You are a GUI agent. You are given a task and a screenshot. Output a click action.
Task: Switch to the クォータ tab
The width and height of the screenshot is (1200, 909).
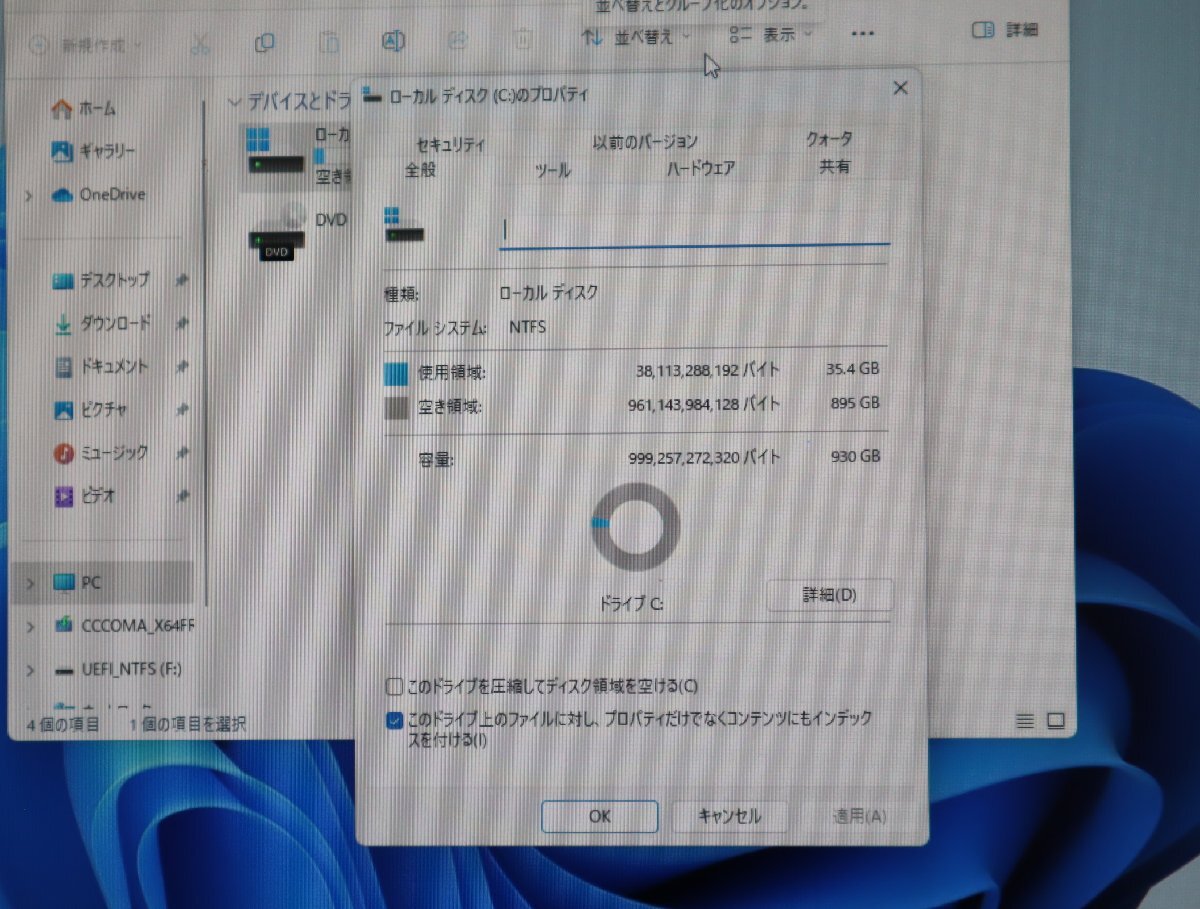(829, 140)
